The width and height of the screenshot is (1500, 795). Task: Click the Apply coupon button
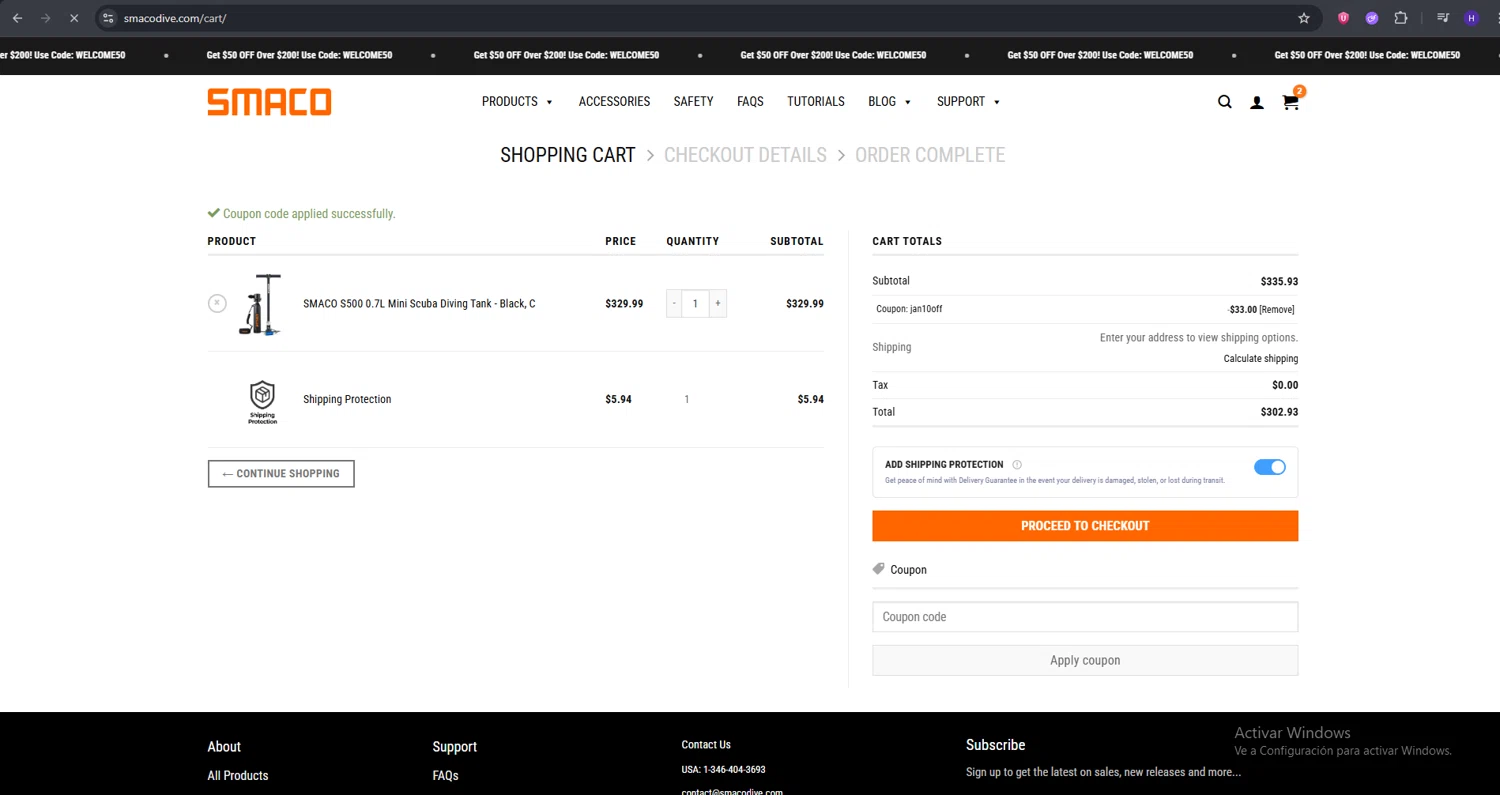pyautogui.click(x=1085, y=661)
